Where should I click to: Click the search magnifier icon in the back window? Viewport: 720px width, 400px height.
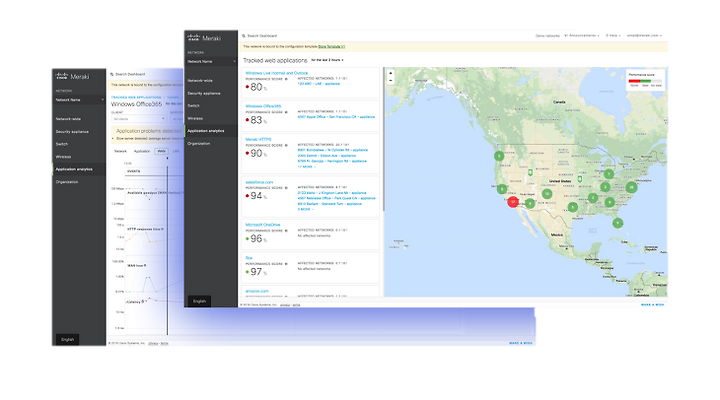pyautogui.click(x=112, y=74)
